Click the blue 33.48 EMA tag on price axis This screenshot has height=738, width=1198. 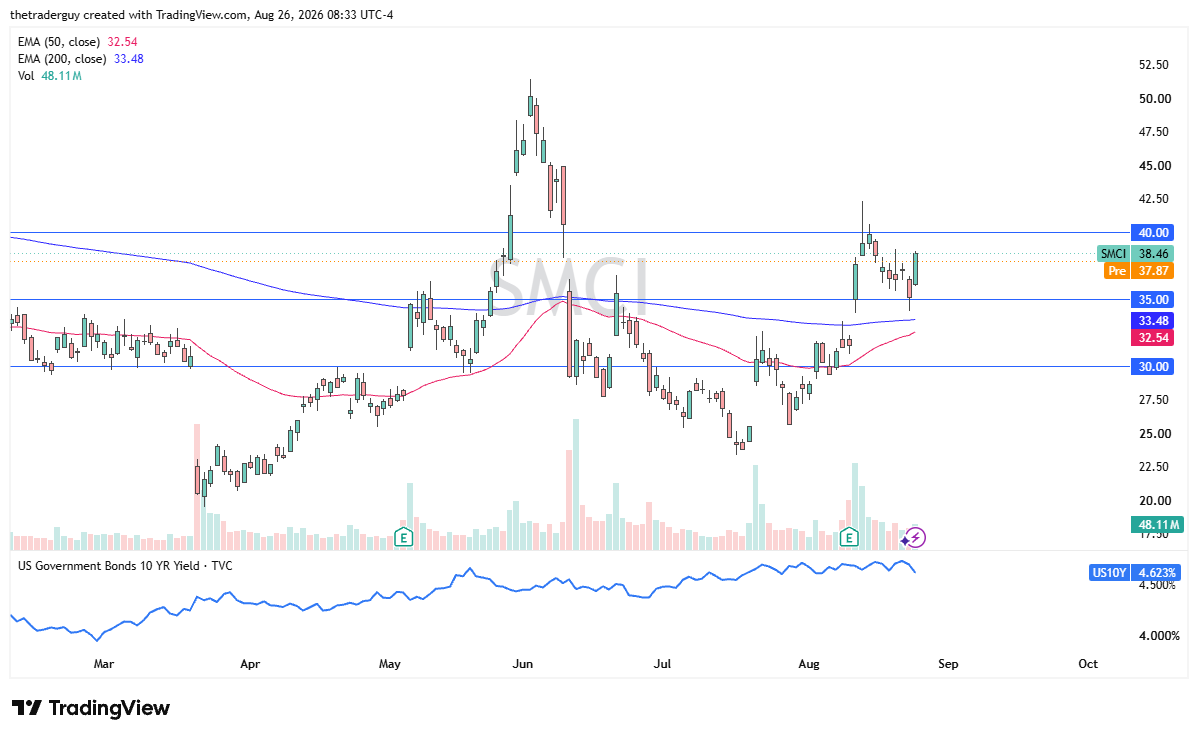1153,321
